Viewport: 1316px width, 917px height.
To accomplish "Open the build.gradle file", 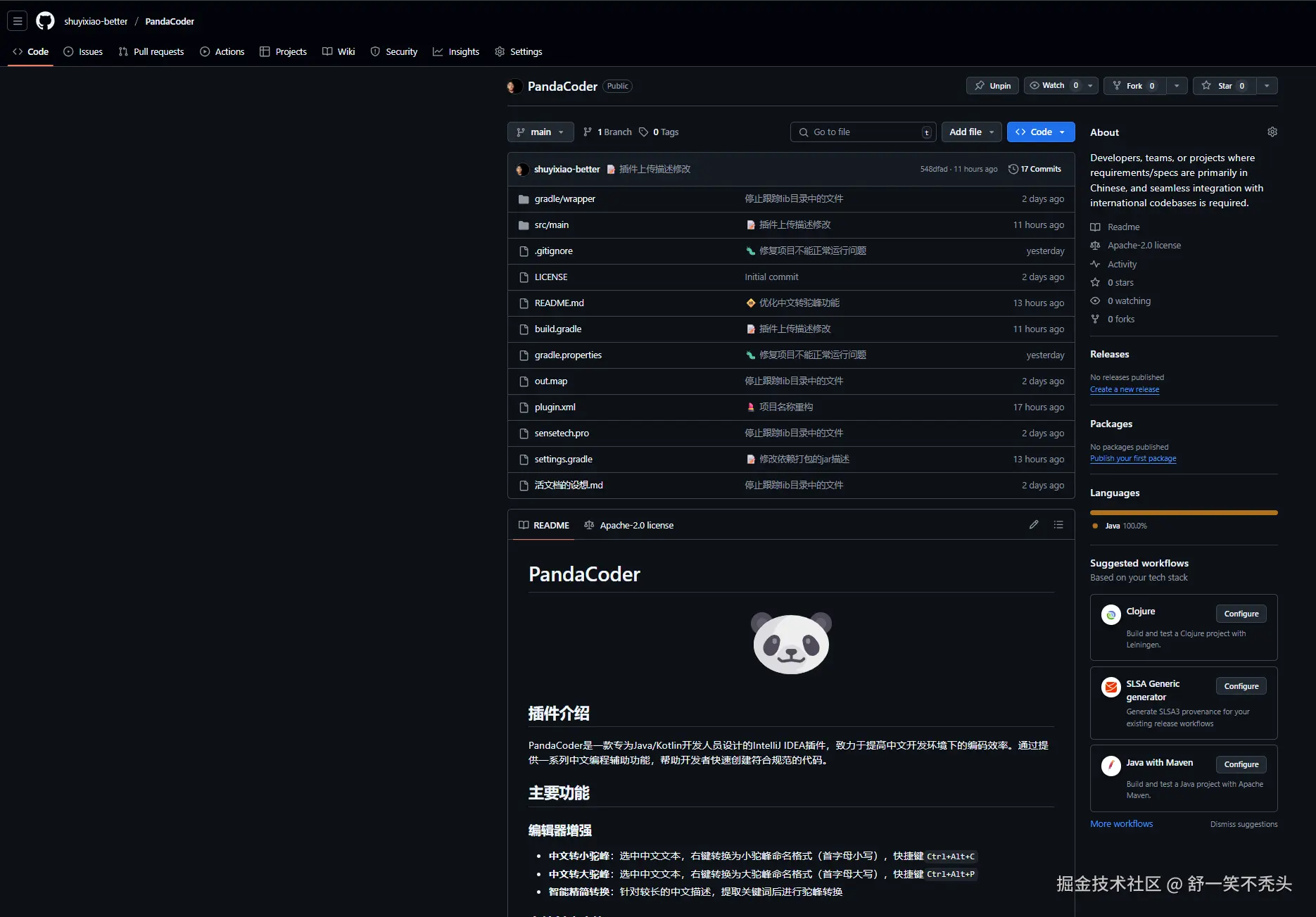I will click(x=558, y=329).
